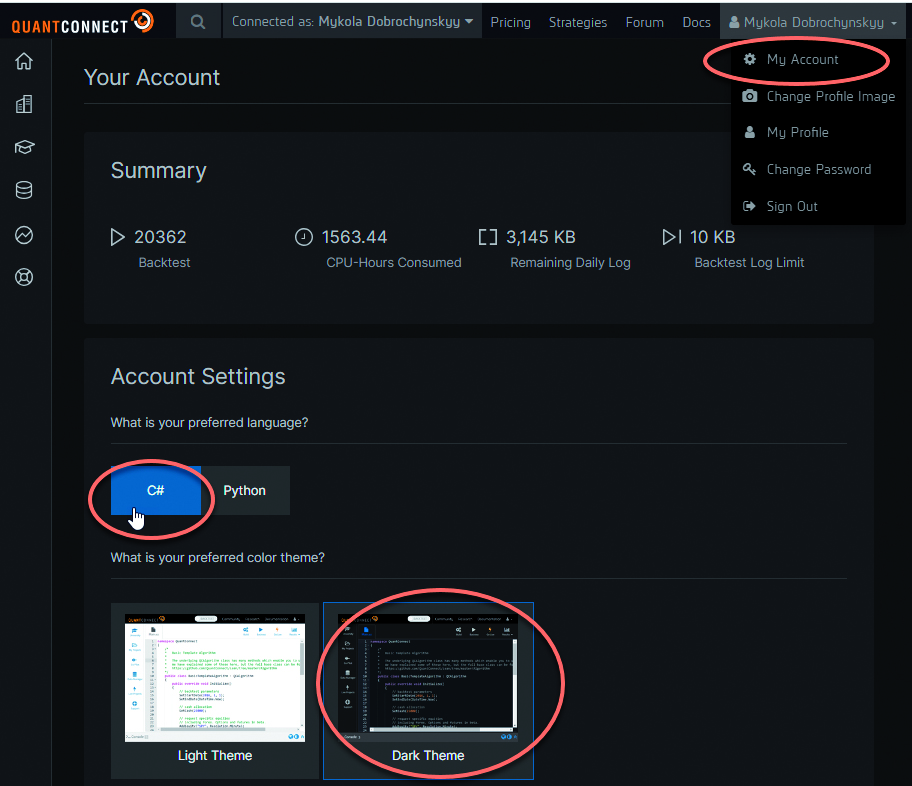
Task: Click the Account Settings heading
Action: [x=198, y=376]
